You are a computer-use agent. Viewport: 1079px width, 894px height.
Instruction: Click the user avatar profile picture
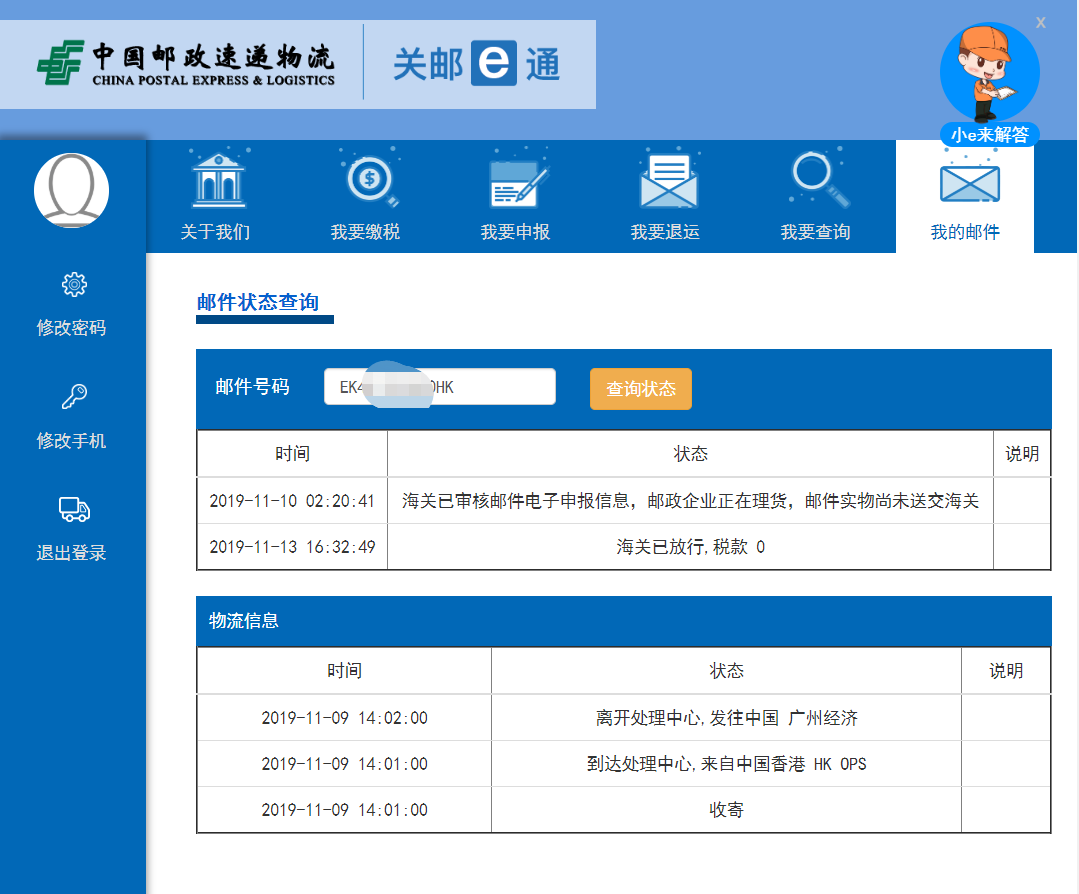pyautogui.click(x=72, y=190)
